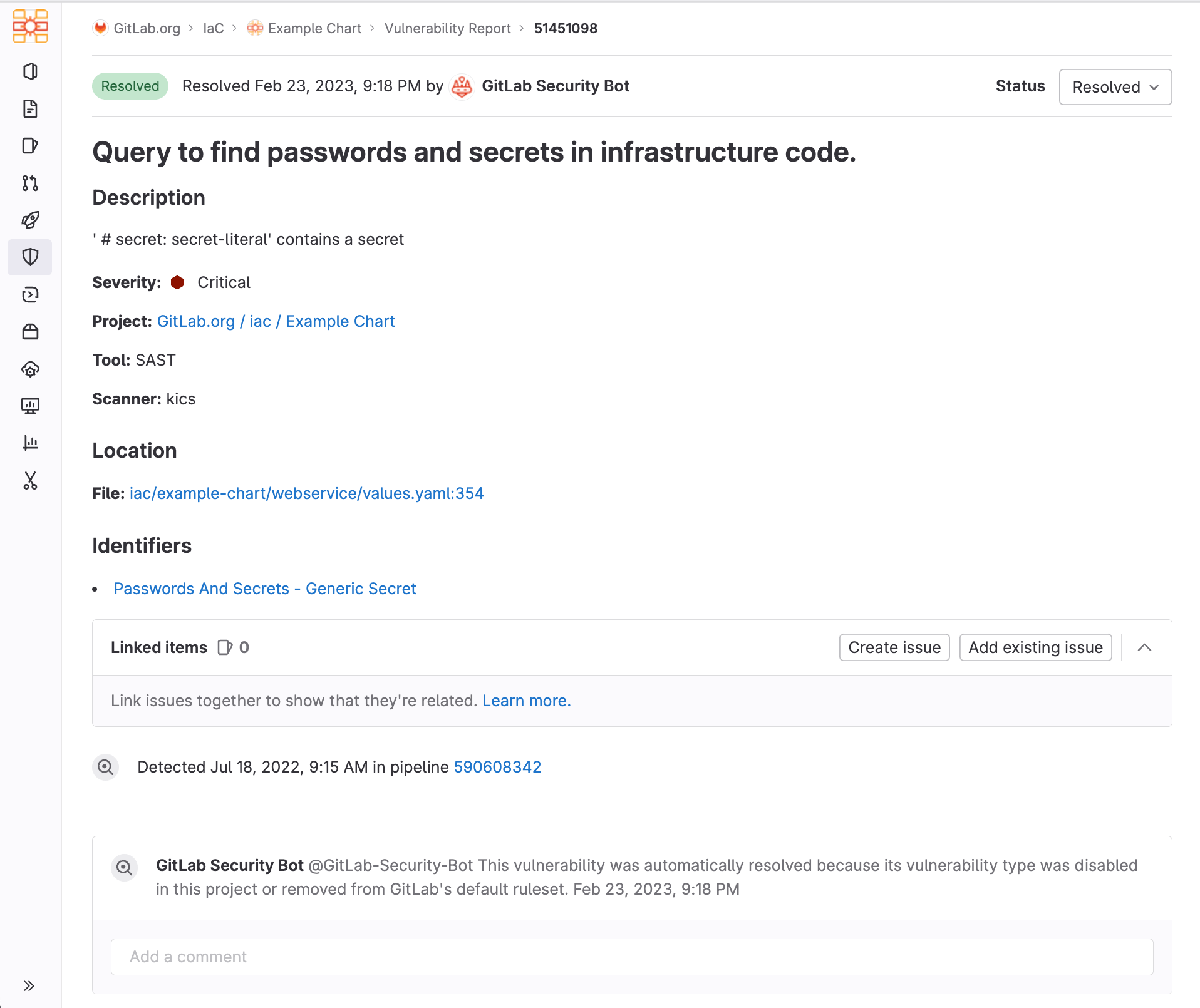
Task: Open the Merge requests sidebar icon
Action: 29,183
